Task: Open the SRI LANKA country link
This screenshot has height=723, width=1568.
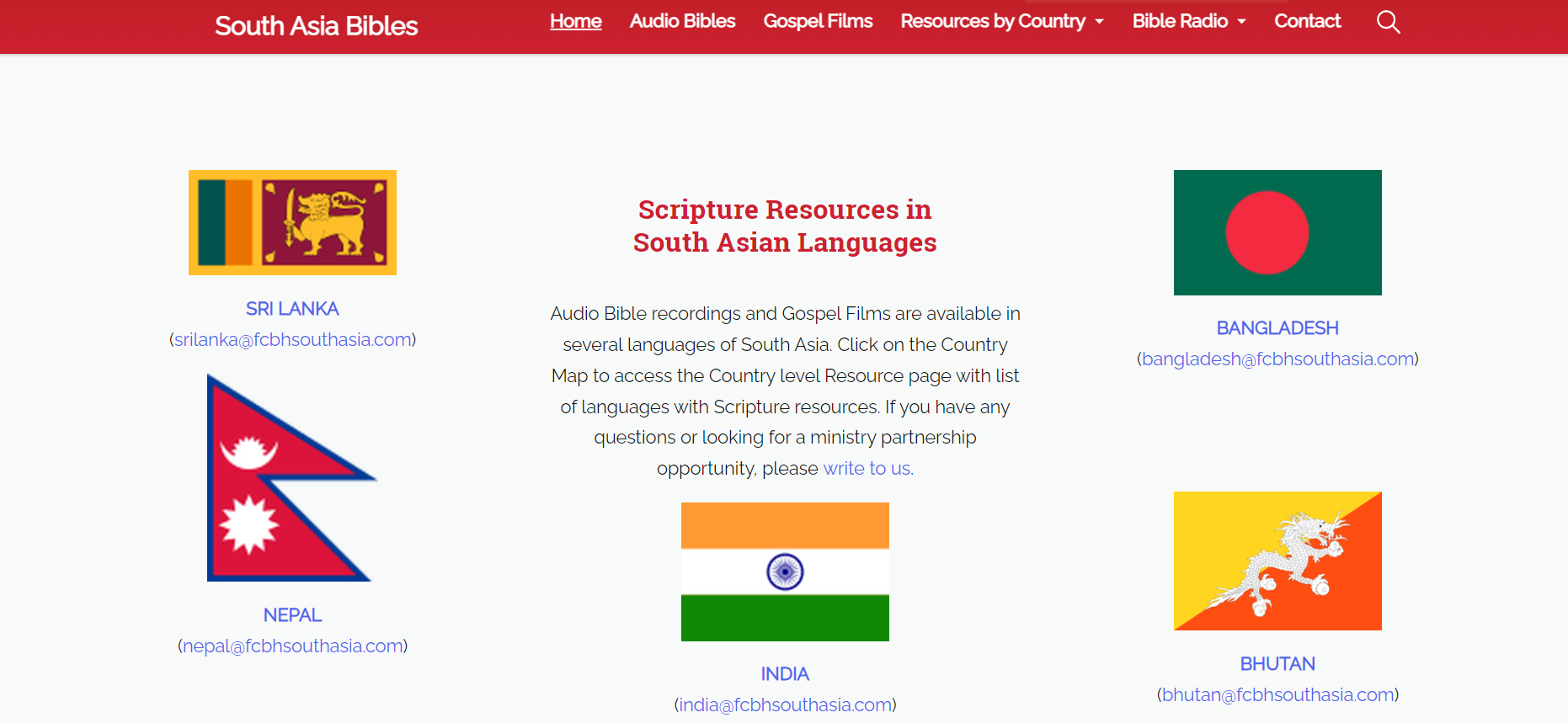Action: pos(292,309)
